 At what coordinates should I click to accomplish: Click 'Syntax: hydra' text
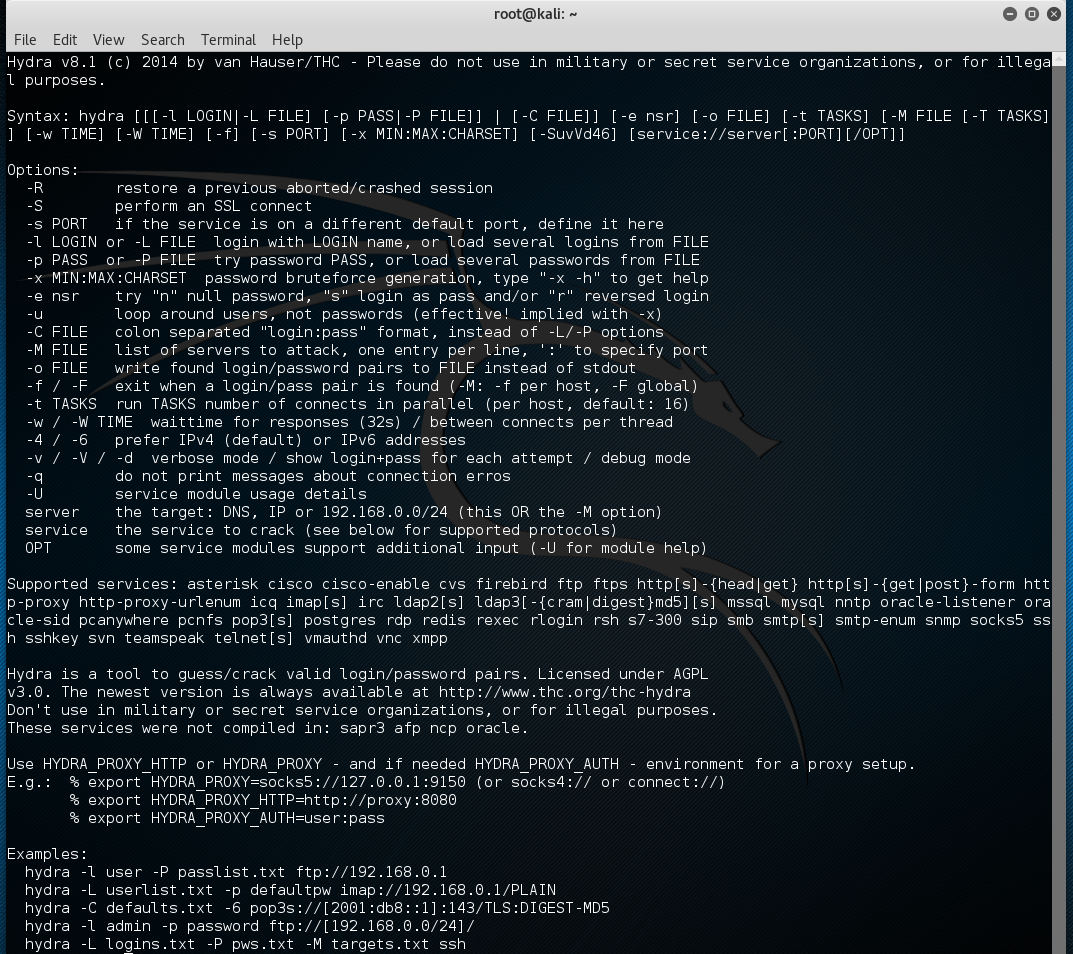point(66,116)
